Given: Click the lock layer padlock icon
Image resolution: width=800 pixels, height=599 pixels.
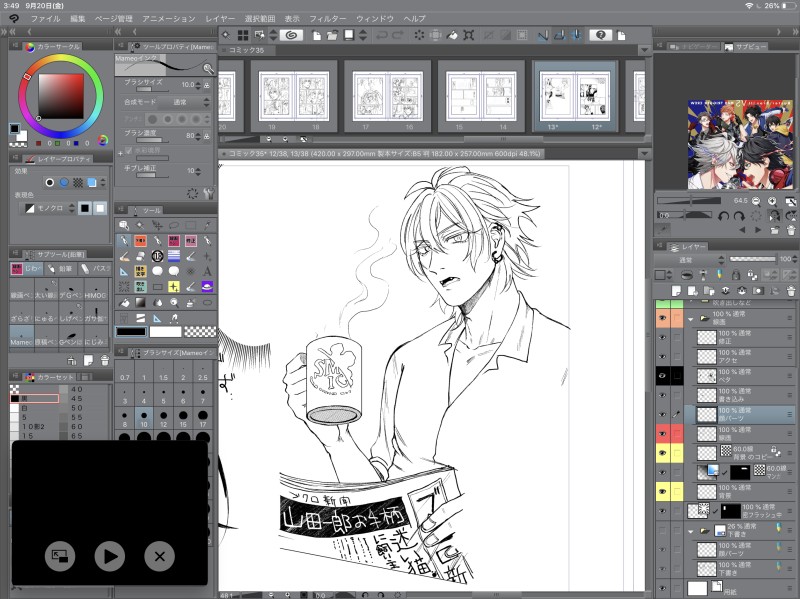Looking at the screenshot, I should click(735, 275).
